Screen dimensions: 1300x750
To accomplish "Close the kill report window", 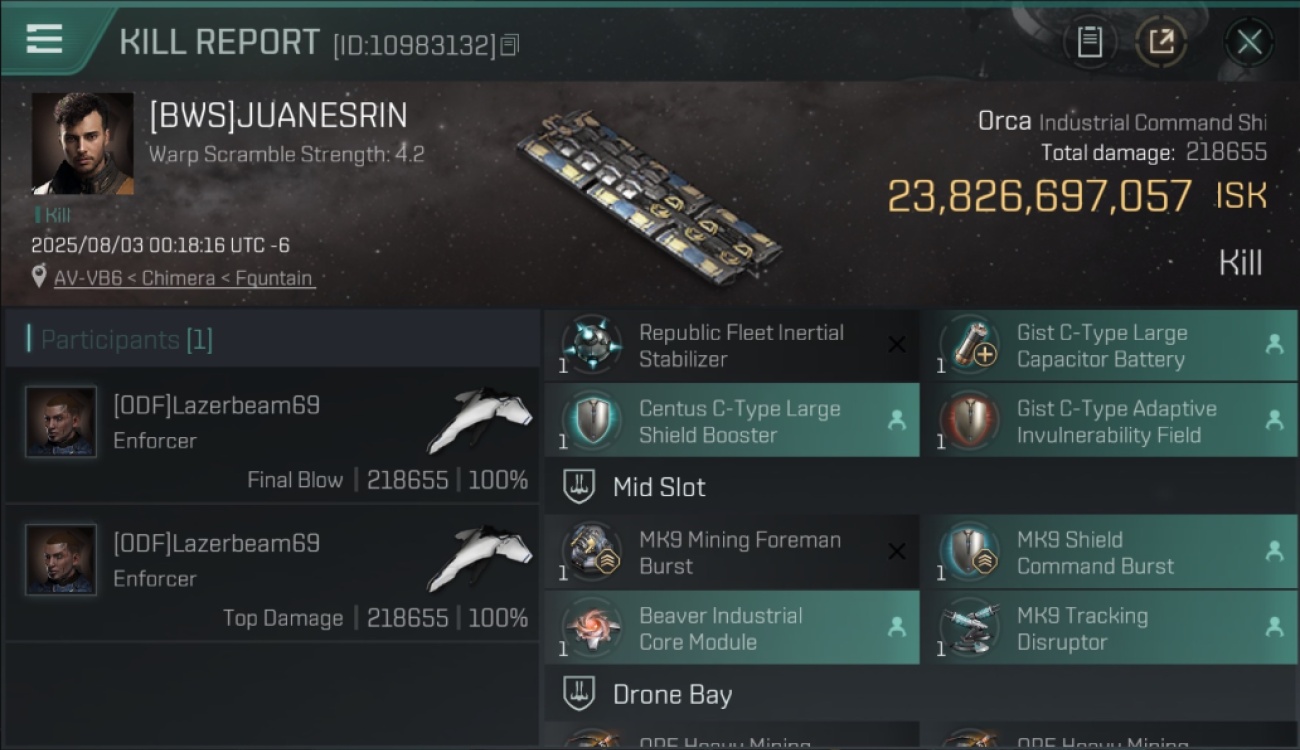I will pyautogui.click(x=1249, y=42).
